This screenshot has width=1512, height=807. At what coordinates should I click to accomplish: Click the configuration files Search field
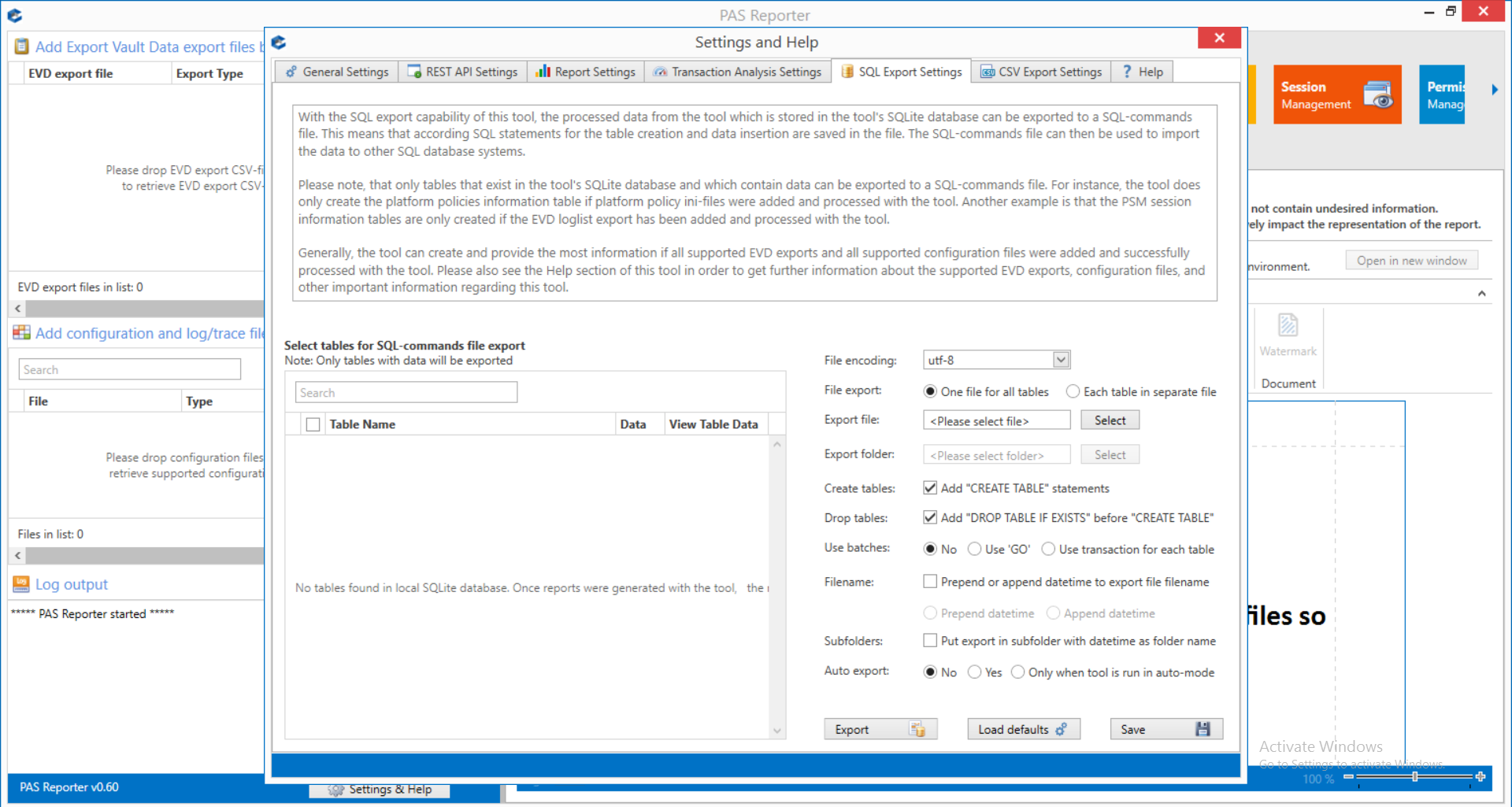pos(129,369)
